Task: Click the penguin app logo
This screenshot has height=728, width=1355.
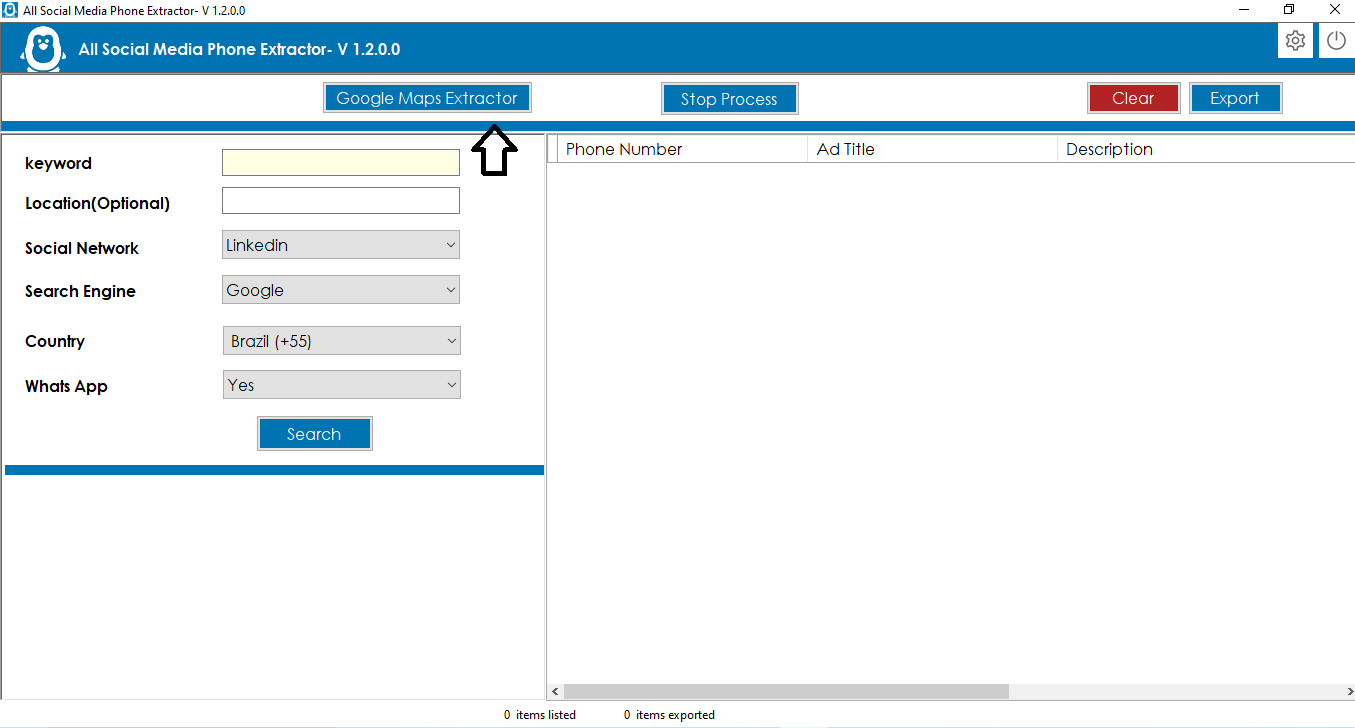Action: [42, 49]
